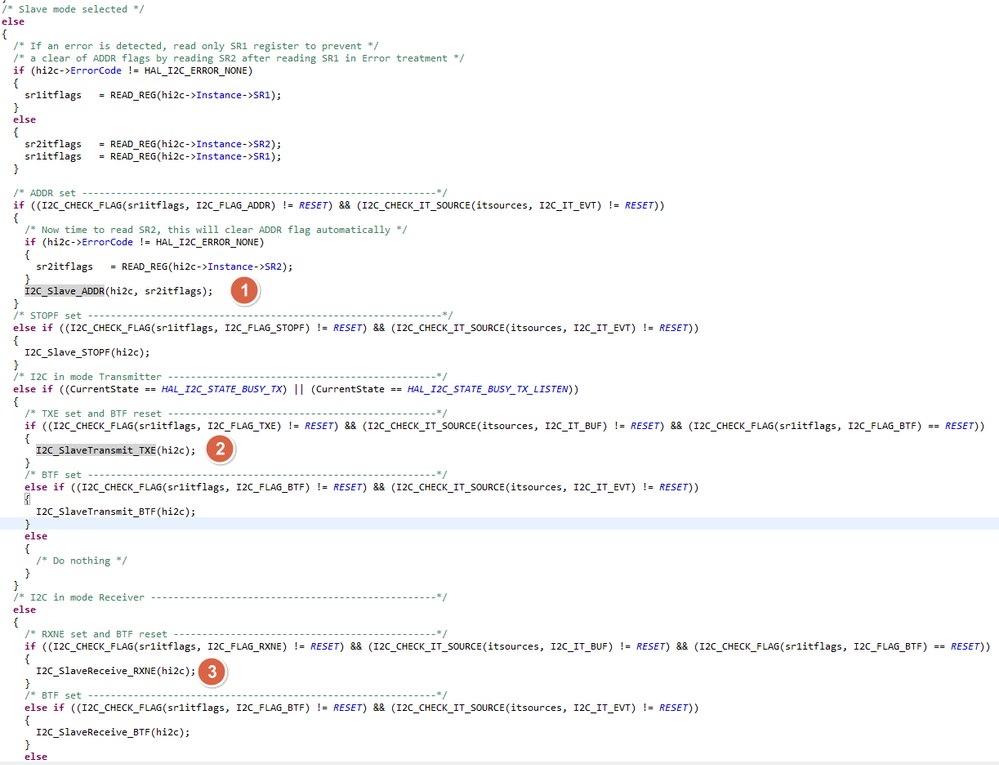The width and height of the screenshot is (999, 765).
Task: Click the orange annotation marker 3
Action: click(x=210, y=670)
